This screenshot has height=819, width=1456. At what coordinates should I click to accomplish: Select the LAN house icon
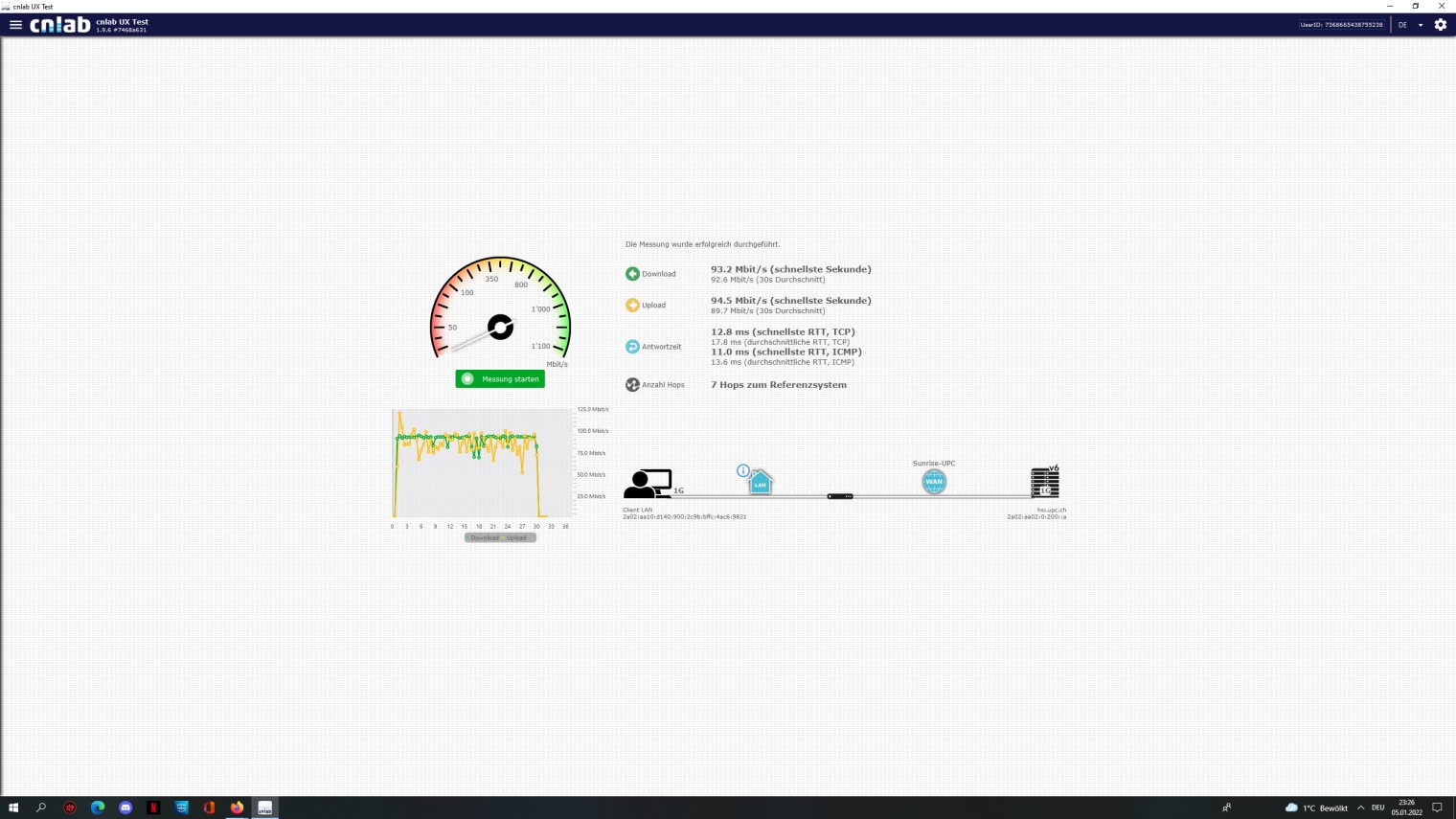pos(761,483)
